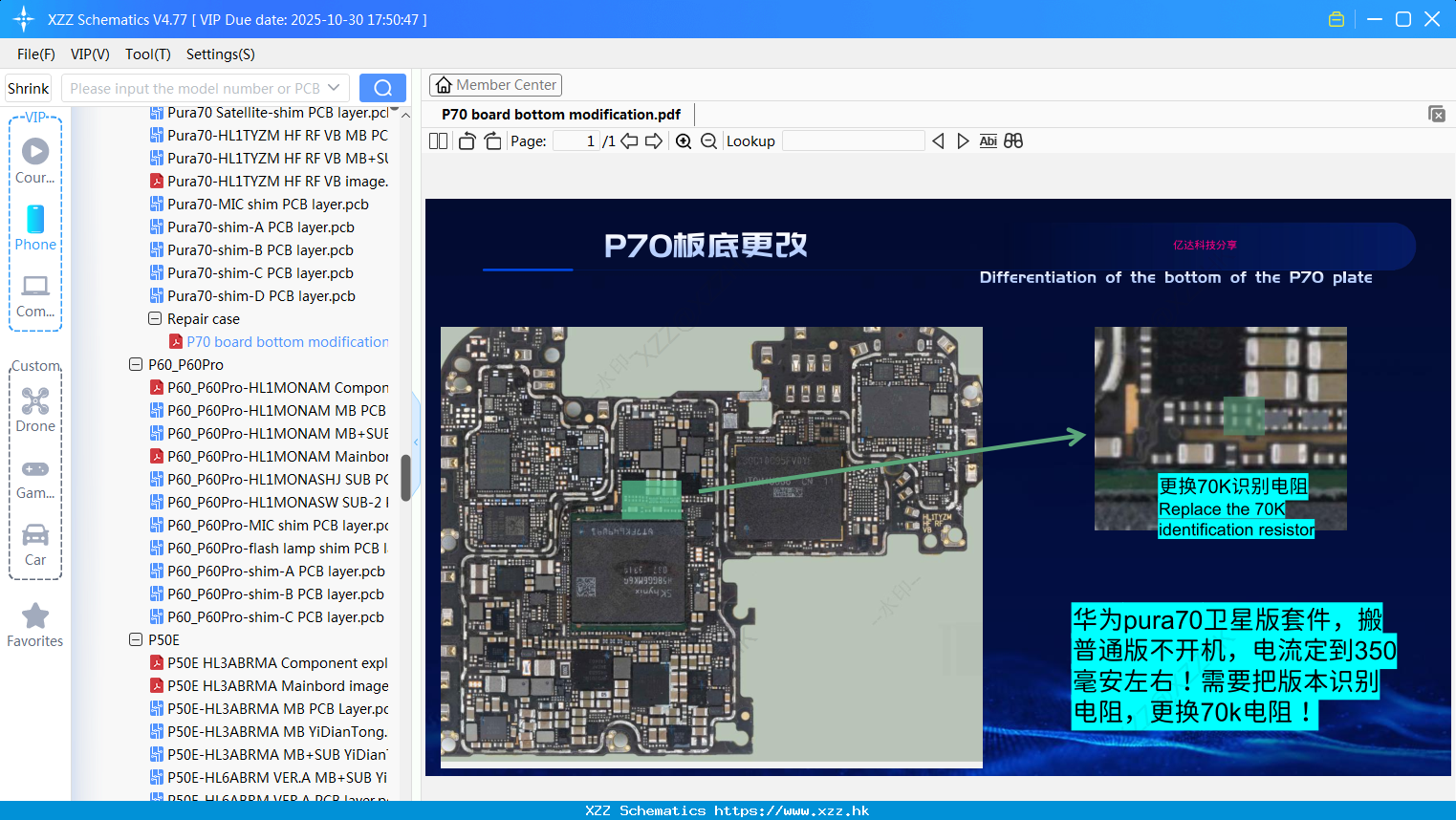Go to previous page arrow
The image size is (1456, 820).
point(629,141)
